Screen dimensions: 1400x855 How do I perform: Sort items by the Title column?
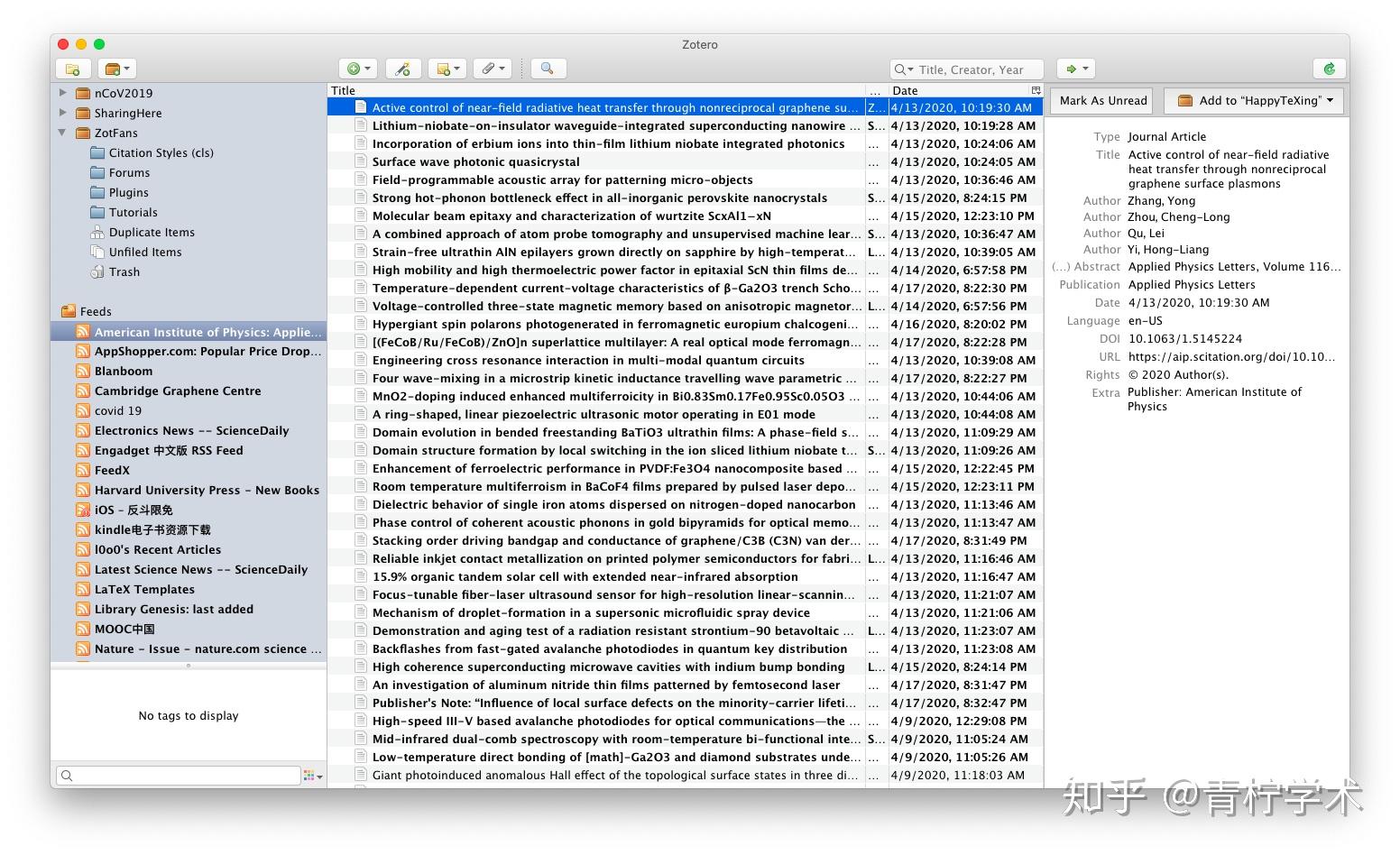341,90
